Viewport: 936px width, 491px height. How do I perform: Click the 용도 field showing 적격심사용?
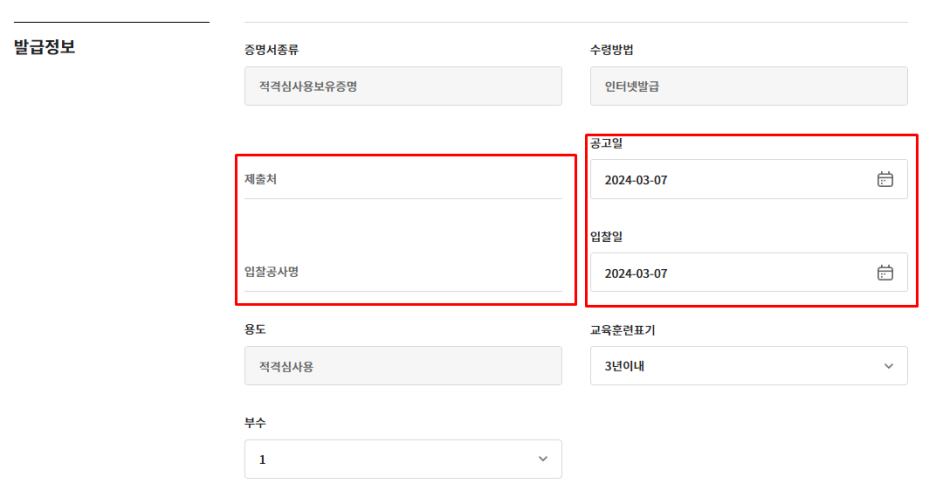402,366
